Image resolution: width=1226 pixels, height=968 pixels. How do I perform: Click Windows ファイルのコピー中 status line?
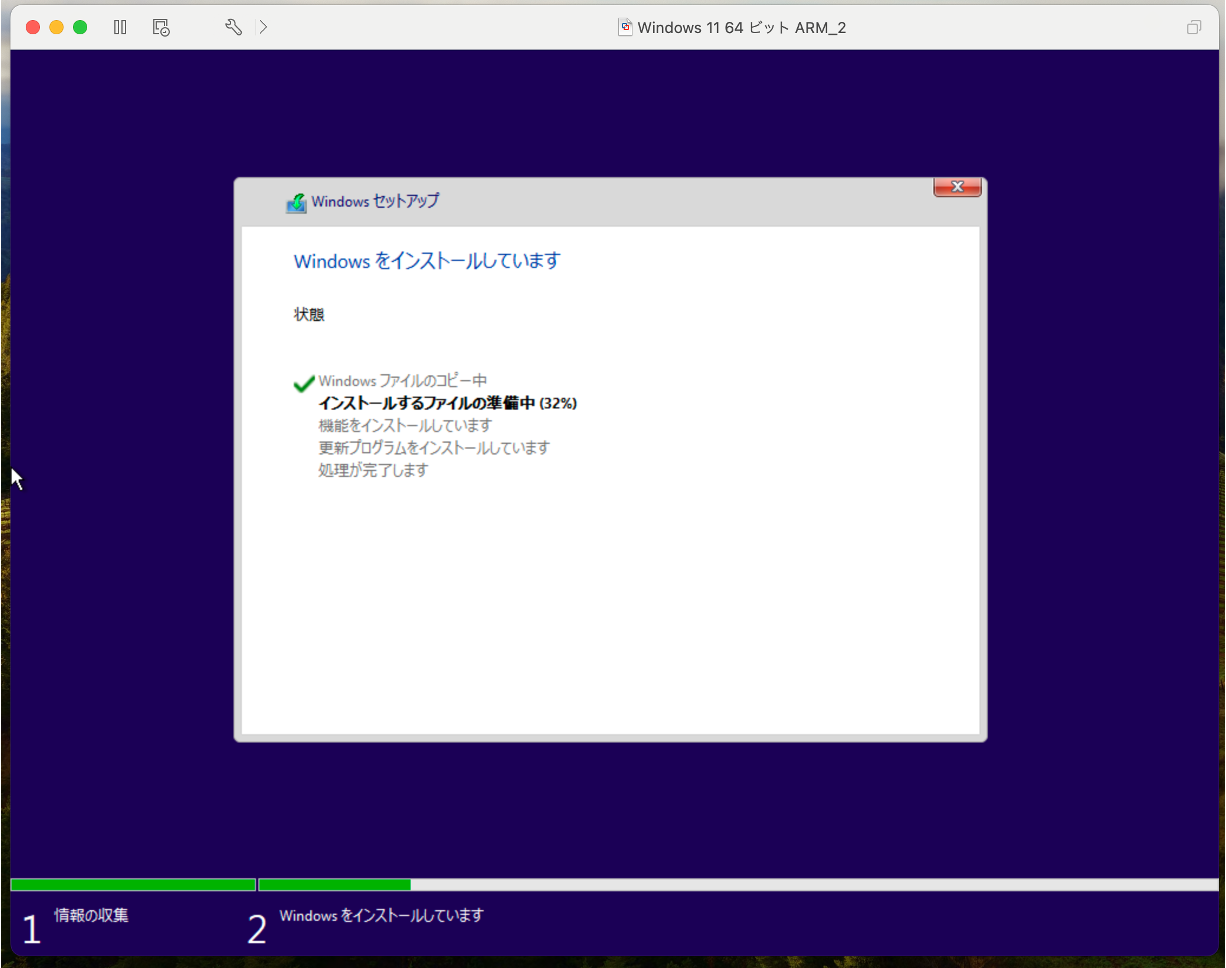(402, 381)
